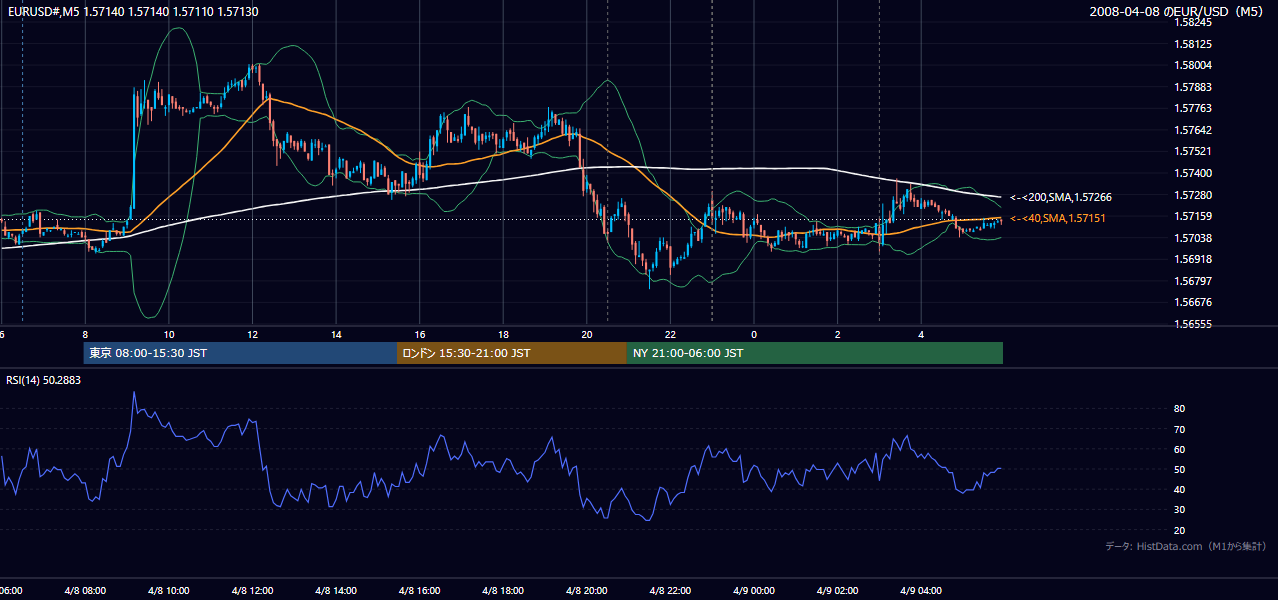Click hour label 0 on price chart axis
The height and width of the screenshot is (600, 1278).
point(754,334)
